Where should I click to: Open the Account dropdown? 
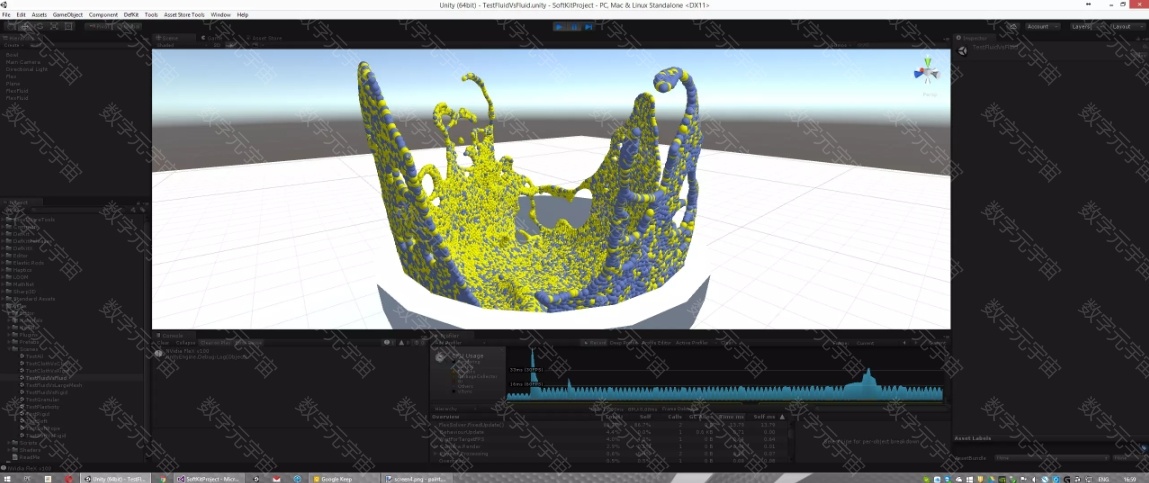1042,26
